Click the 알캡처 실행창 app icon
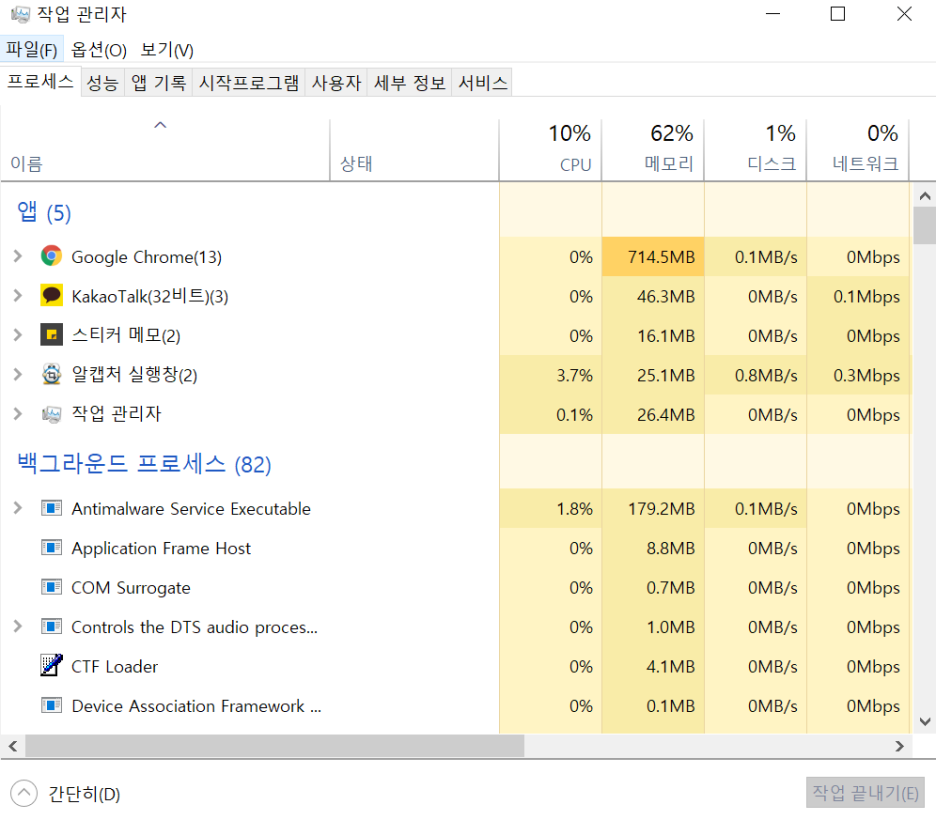Image resolution: width=936 pixels, height=820 pixels. [51, 374]
